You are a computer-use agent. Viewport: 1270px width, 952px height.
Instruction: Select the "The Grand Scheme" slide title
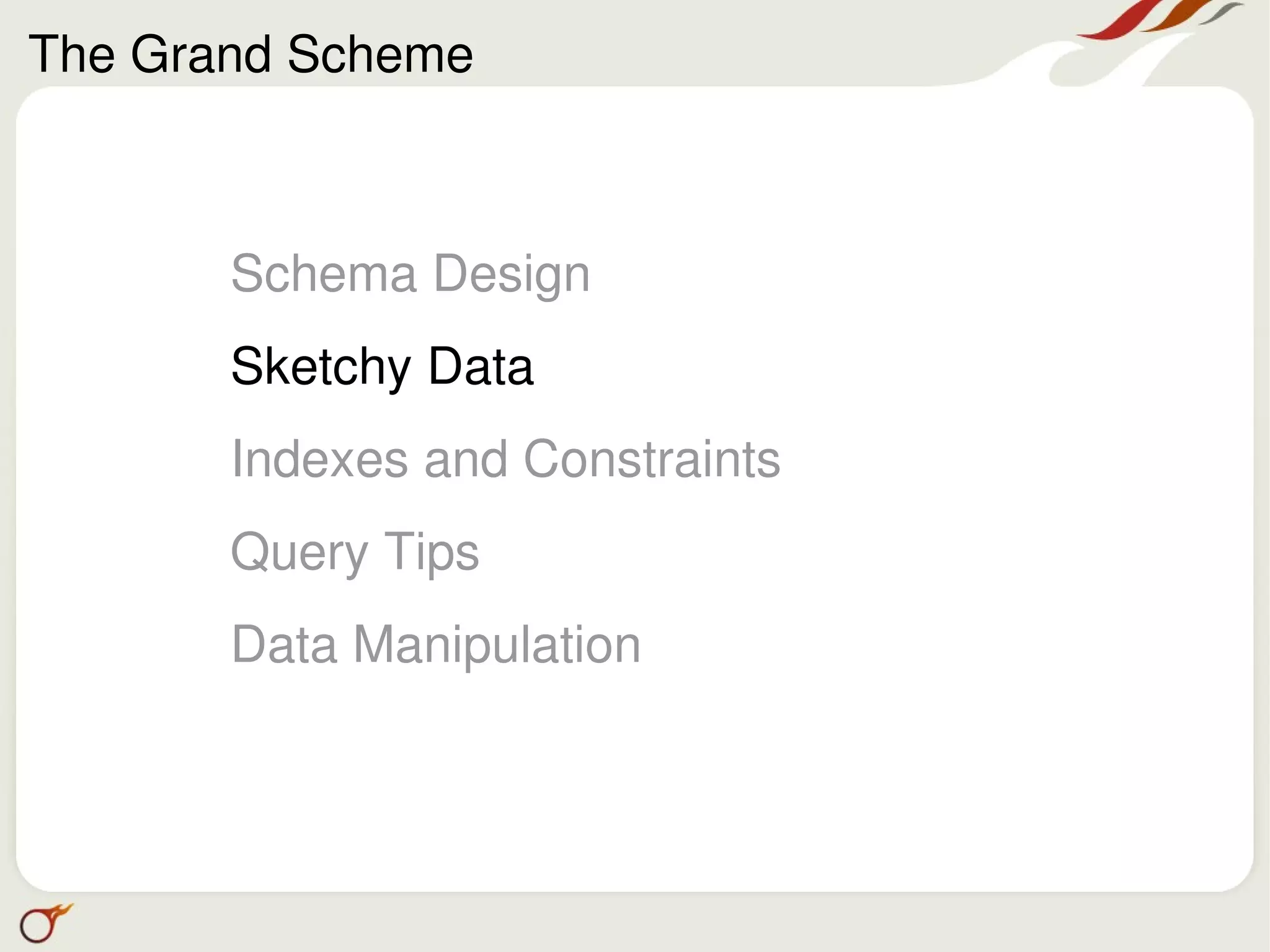point(251,55)
